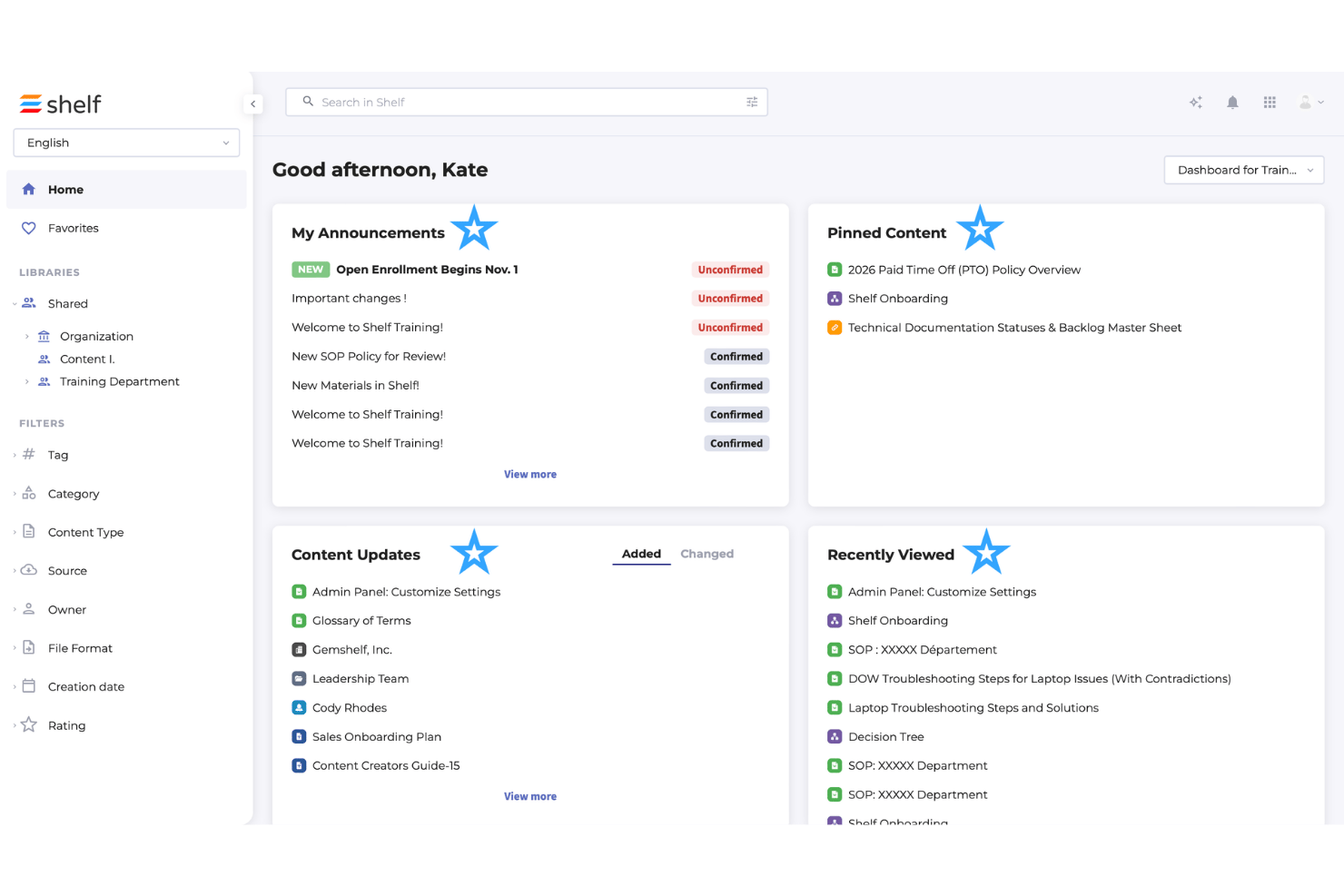Open Decision Tree in Recently Viewed
Viewport: 1344px width, 896px height.
(886, 737)
